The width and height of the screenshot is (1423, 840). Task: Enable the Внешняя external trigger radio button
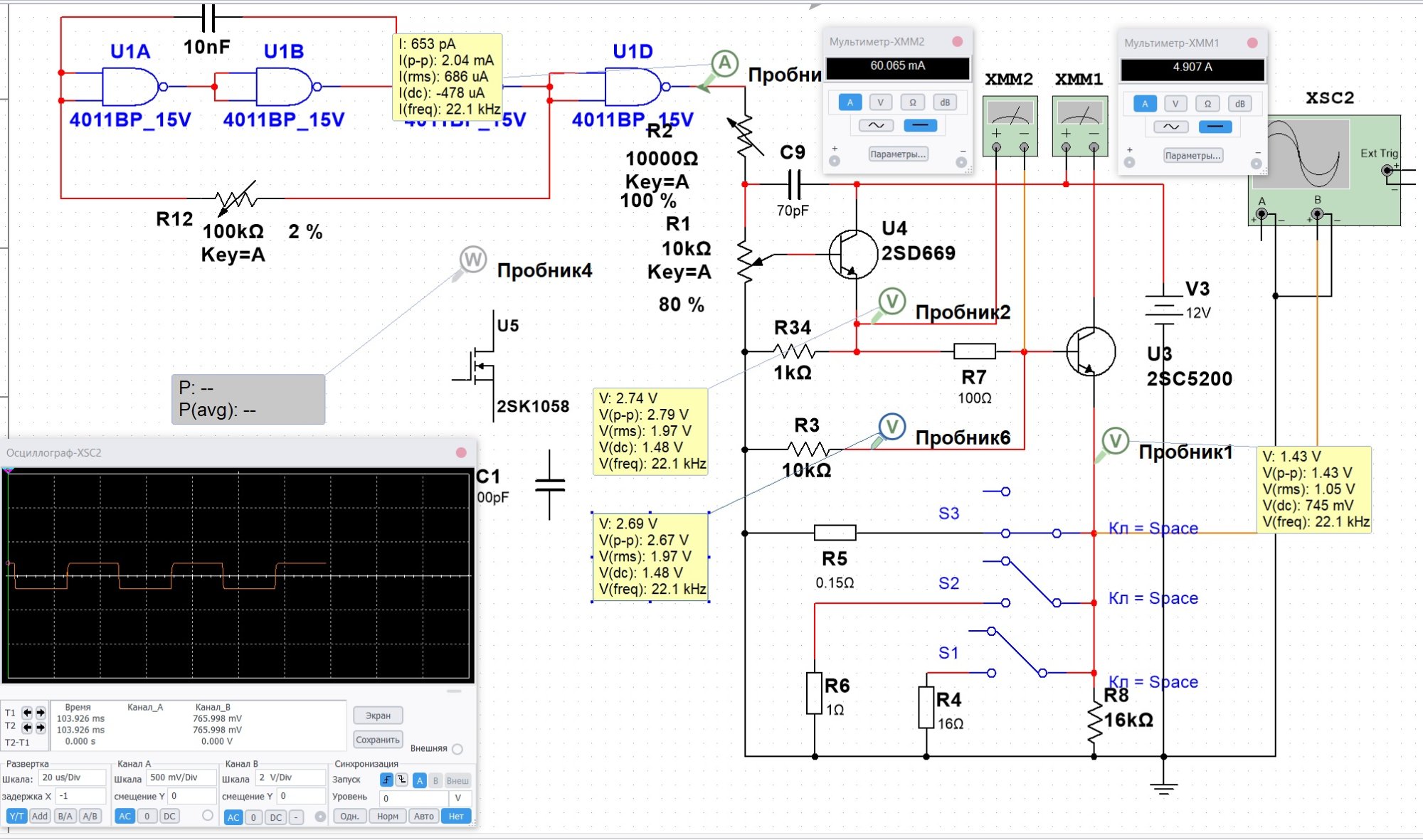(x=457, y=749)
